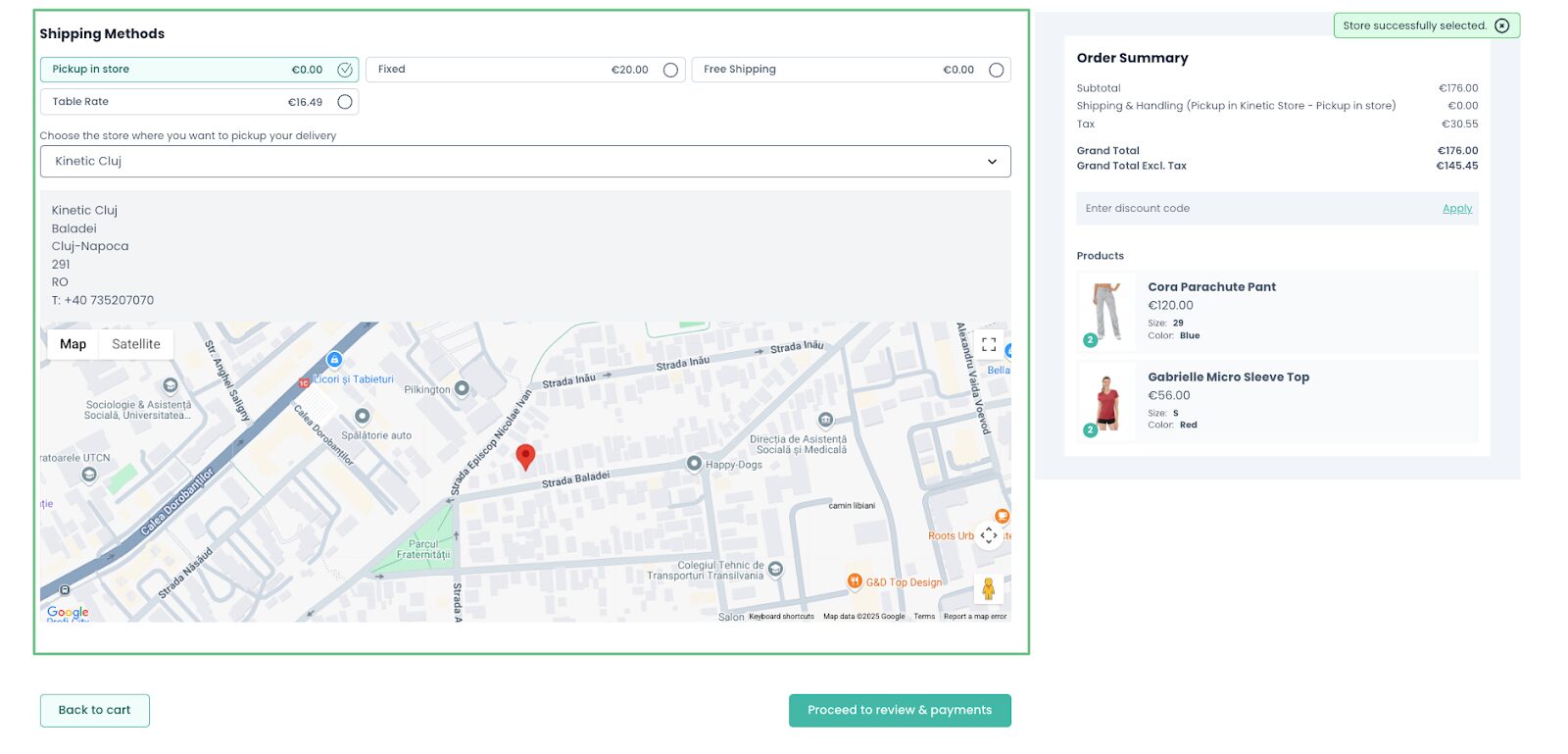Select Pickup in store shipping method
This screenshot has width=1568, height=754.
click(x=345, y=70)
